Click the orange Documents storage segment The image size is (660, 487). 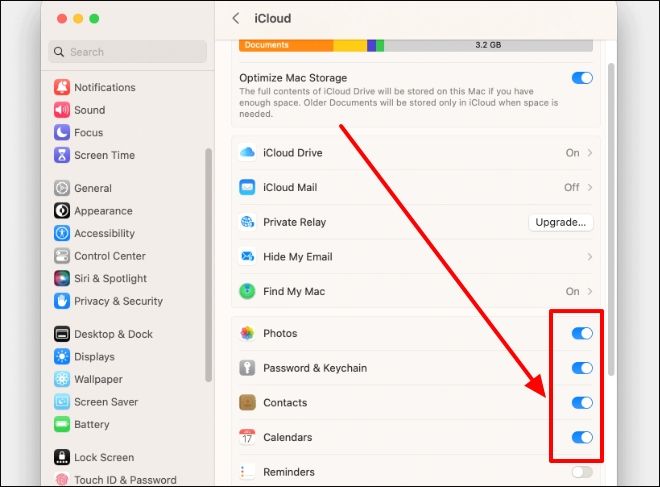coord(286,45)
